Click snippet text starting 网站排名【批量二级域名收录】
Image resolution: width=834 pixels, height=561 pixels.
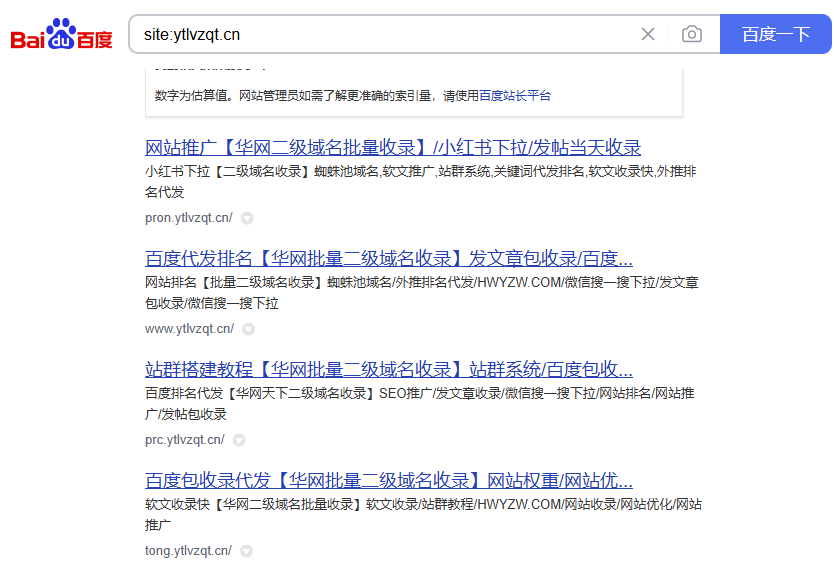[421, 293]
